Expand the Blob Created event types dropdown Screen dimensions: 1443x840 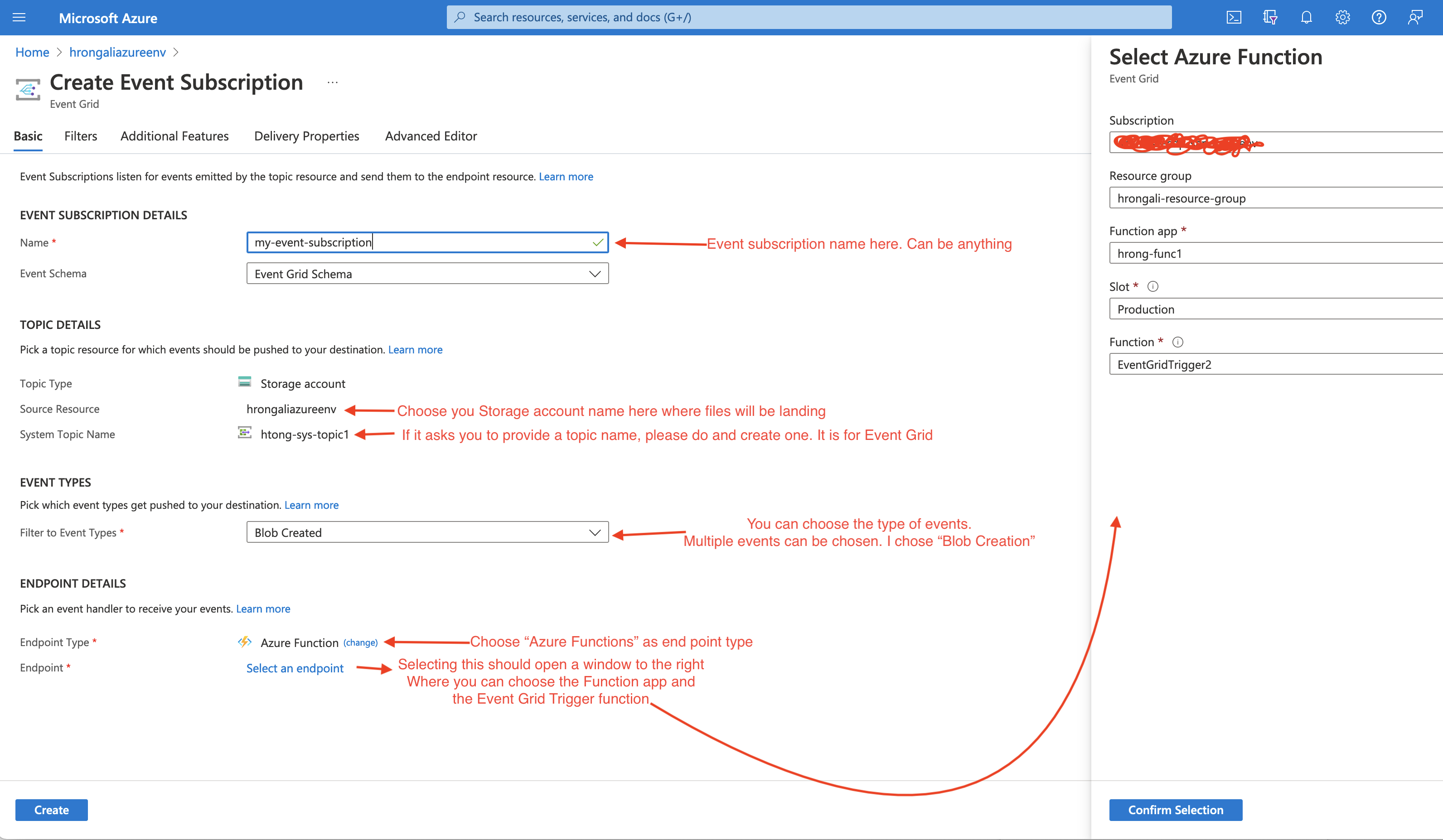coord(596,532)
